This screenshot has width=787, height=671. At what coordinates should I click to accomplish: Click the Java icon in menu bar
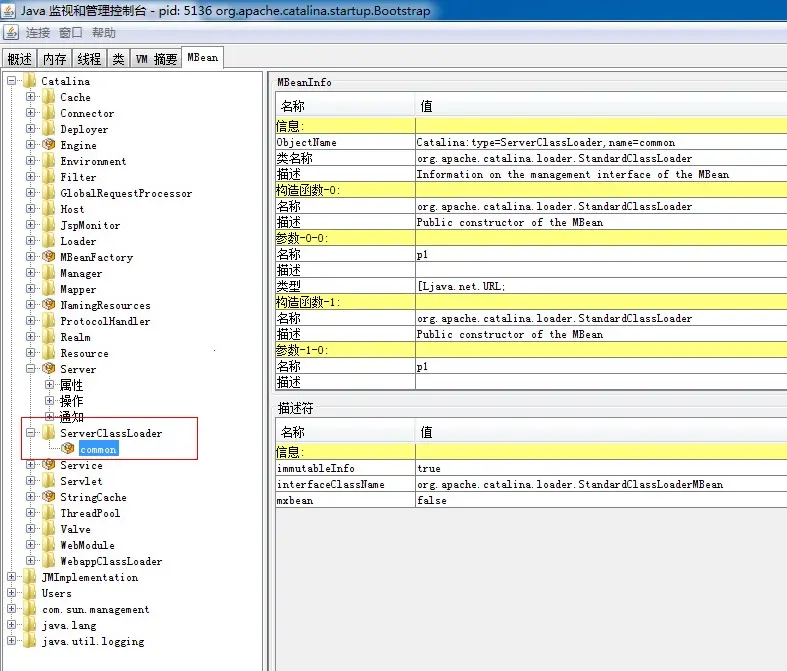pyautogui.click(x=11, y=33)
